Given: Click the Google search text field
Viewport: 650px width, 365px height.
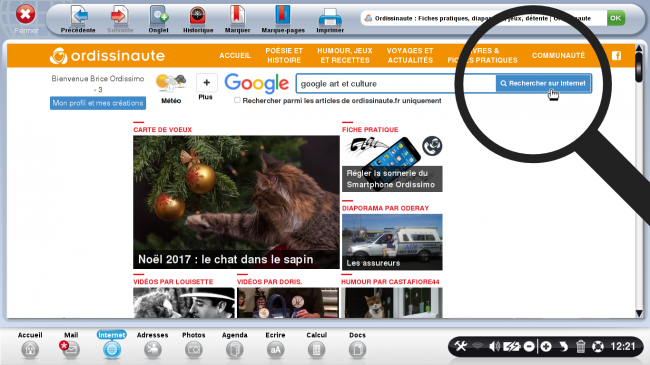Looking at the screenshot, I should pyautogui.click(x=396, y=84).
